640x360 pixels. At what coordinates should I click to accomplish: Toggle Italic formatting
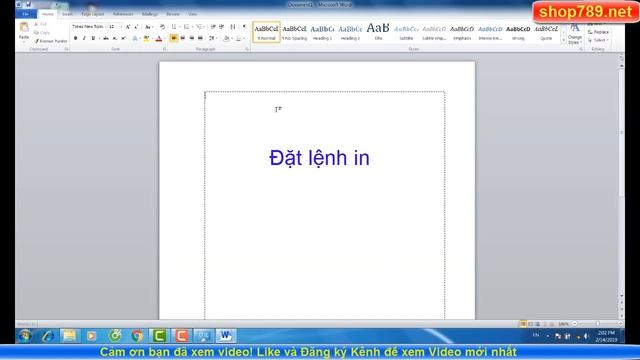(84, 38)
